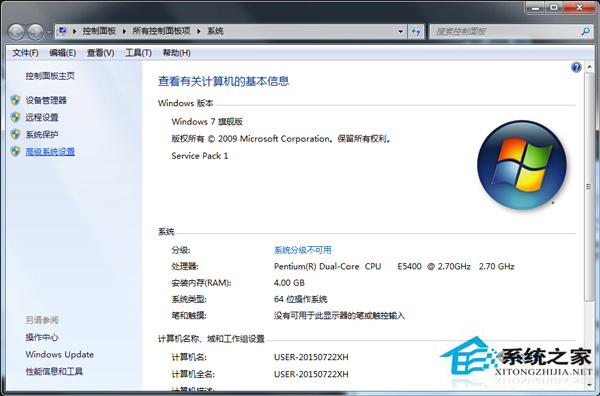Click the refresh button in address bar
This screenshot has width=600, height=396.
(416, 31)
